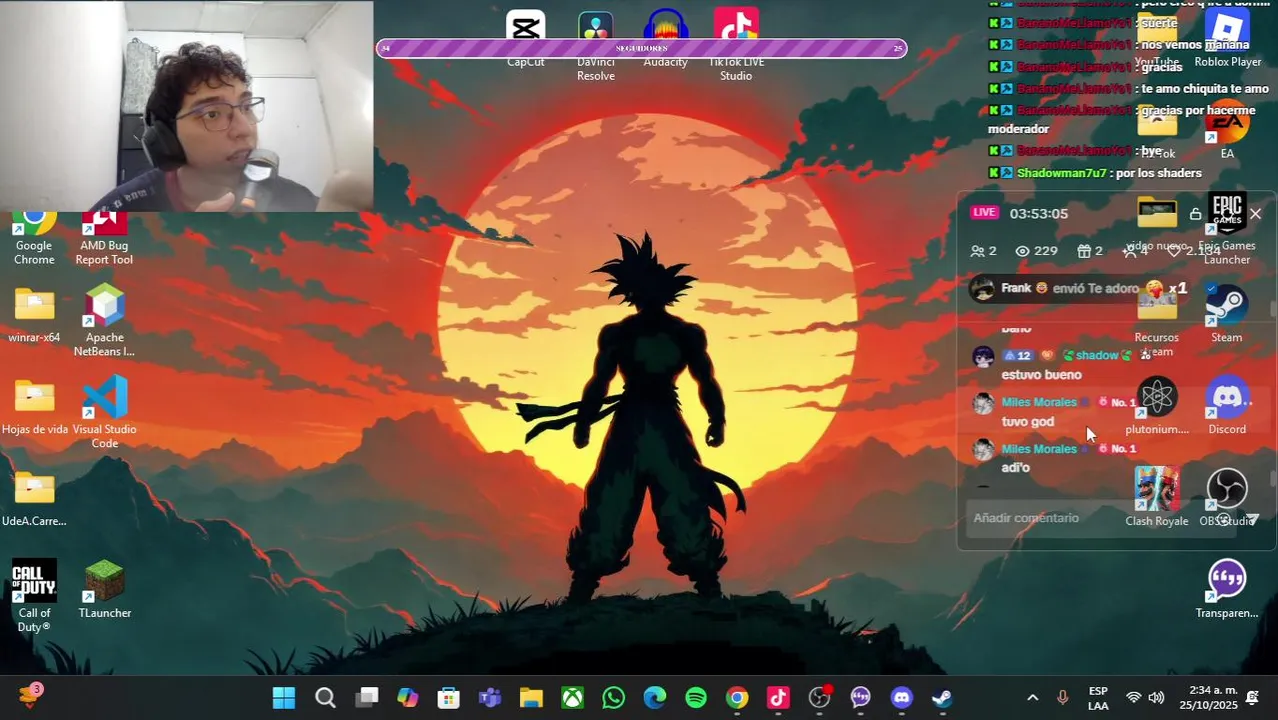Open Copilot from the taskbar

(408, 698)
